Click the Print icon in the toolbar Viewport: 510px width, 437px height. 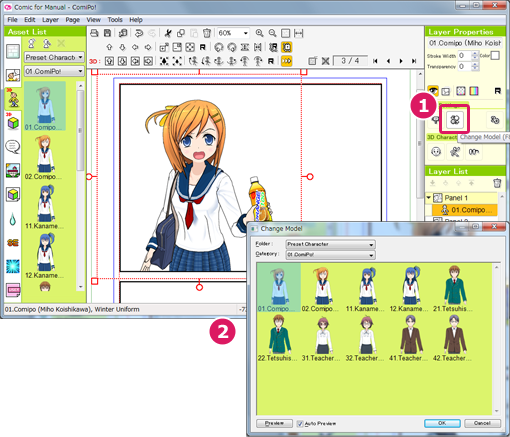(x=95, y=33)
